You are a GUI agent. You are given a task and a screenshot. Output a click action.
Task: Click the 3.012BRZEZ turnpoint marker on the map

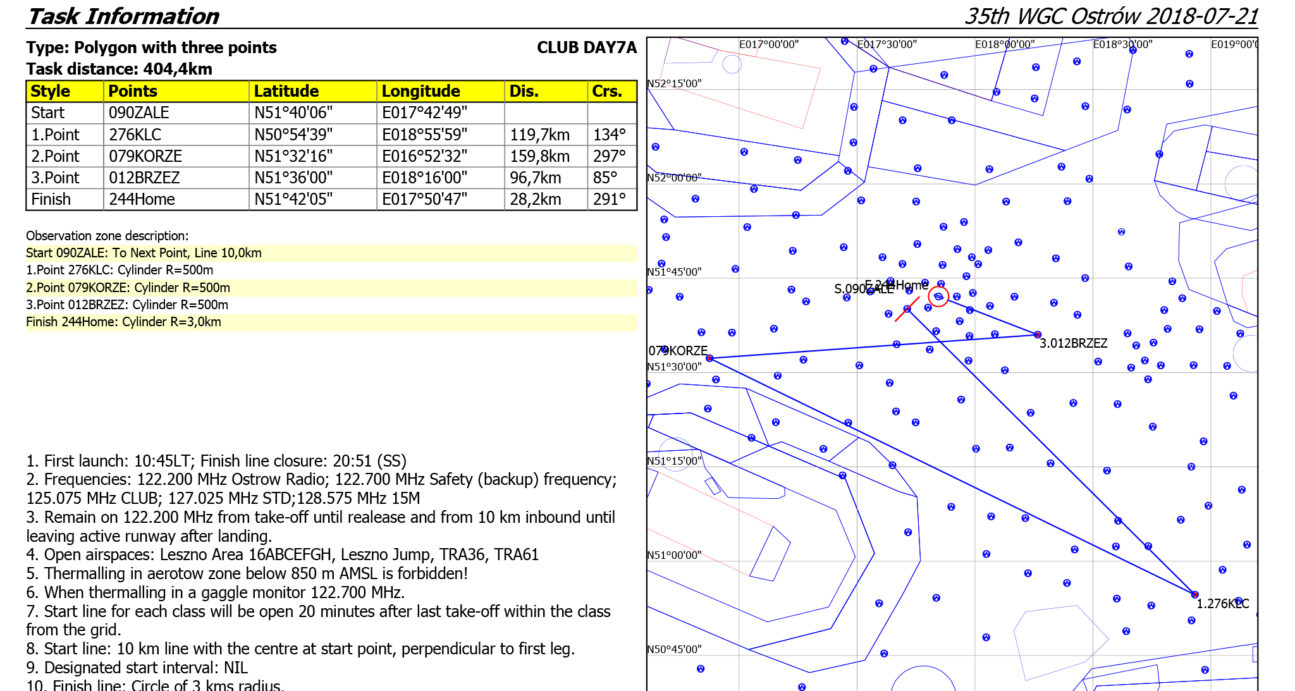pyautogui.click(x=1038, y=334)
